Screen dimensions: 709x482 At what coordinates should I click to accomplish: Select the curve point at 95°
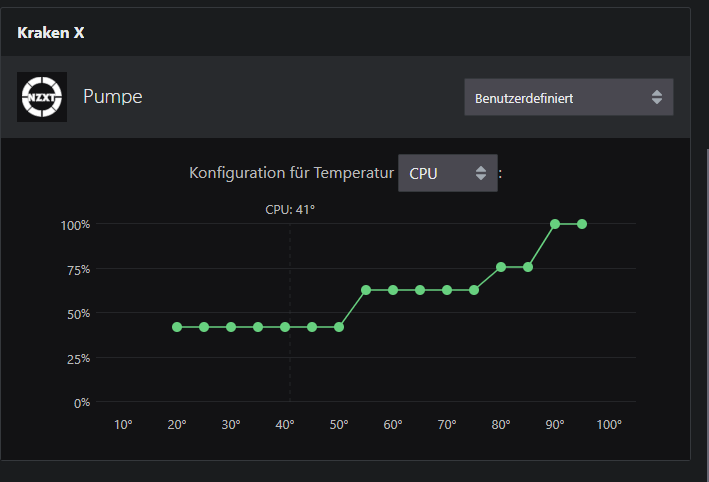(582, 224)
